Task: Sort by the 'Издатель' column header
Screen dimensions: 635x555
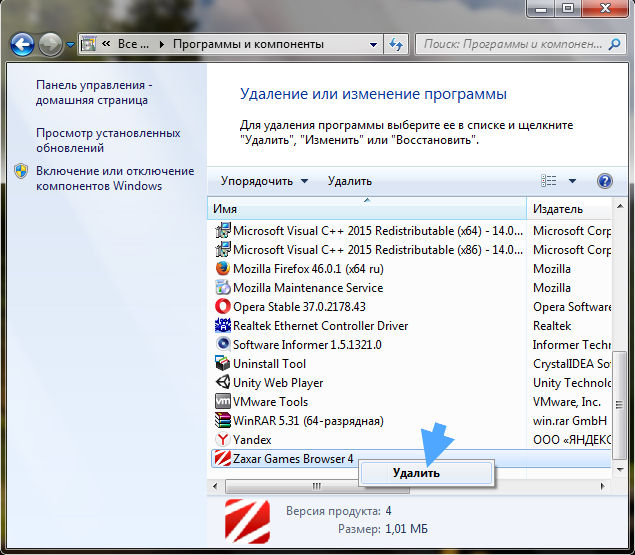Action: click(x=569, y=209)
